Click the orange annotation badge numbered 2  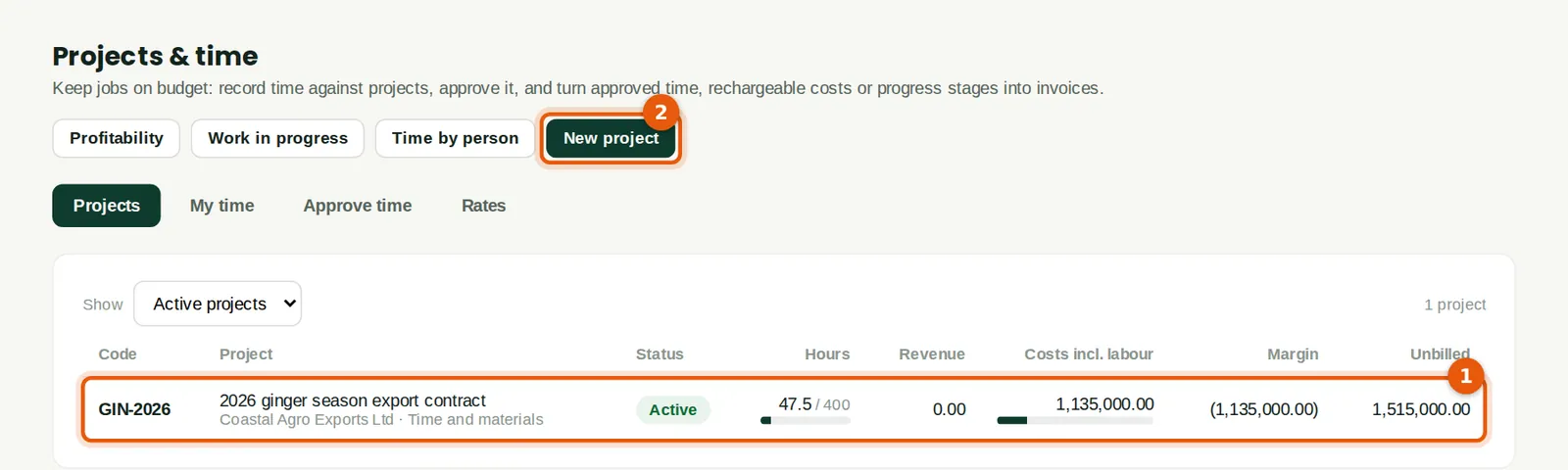coord(661,113)
